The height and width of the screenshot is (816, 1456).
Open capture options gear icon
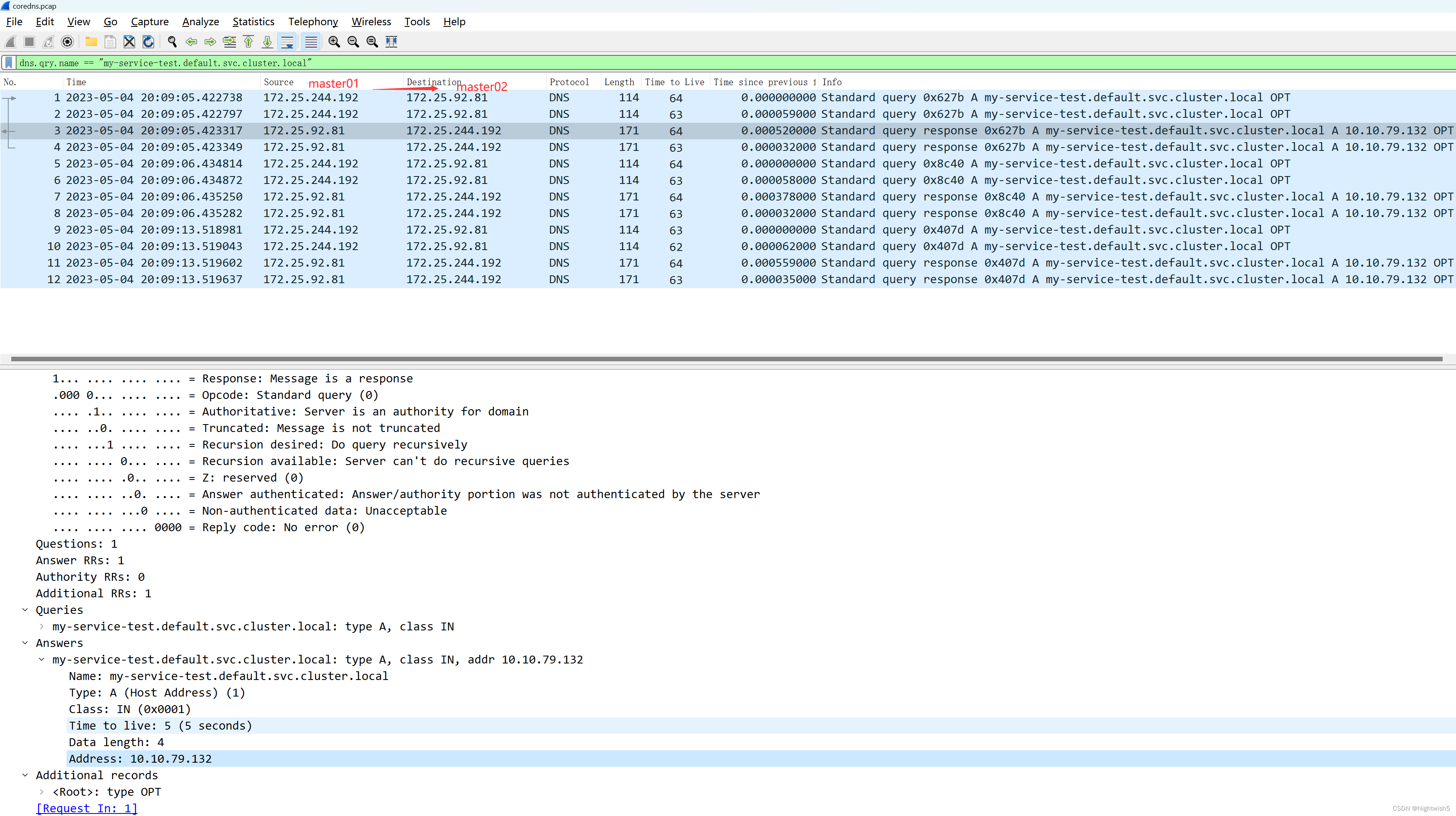67,42
